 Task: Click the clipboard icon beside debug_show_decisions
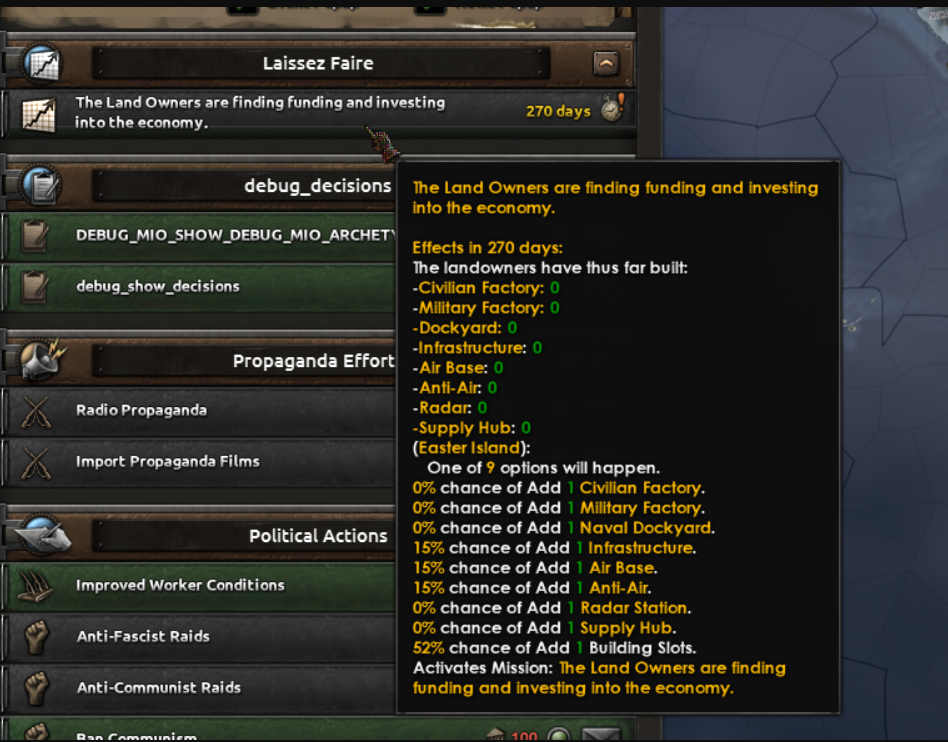click(34, 287)
